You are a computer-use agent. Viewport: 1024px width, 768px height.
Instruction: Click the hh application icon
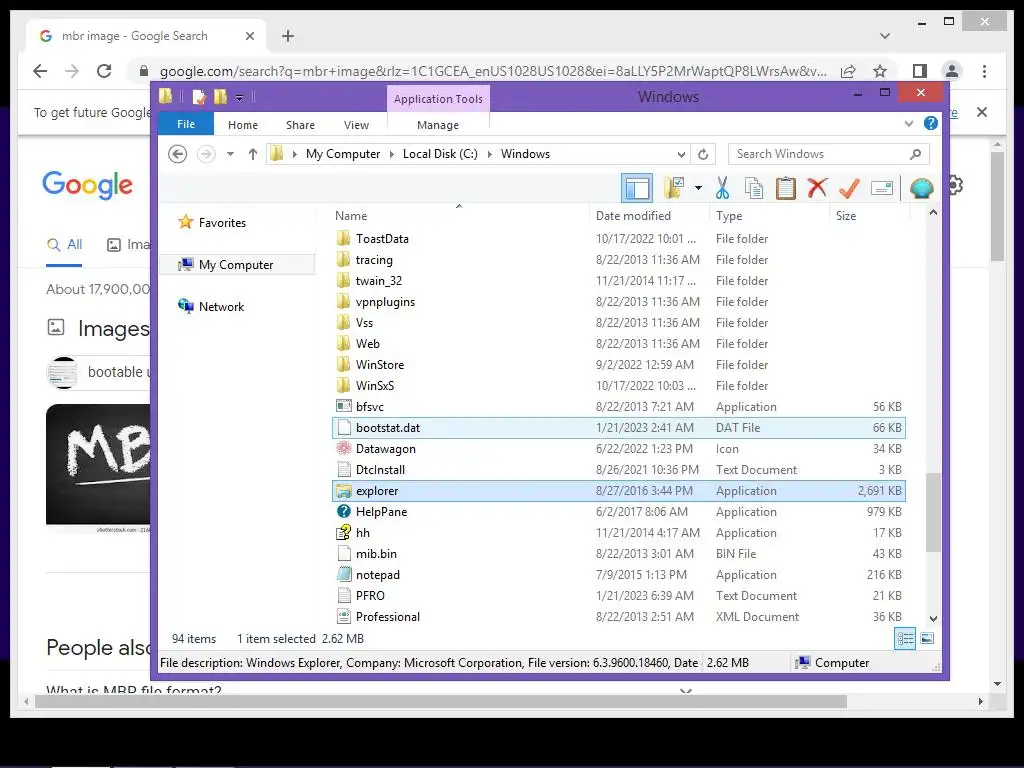(x=344, y=533)
